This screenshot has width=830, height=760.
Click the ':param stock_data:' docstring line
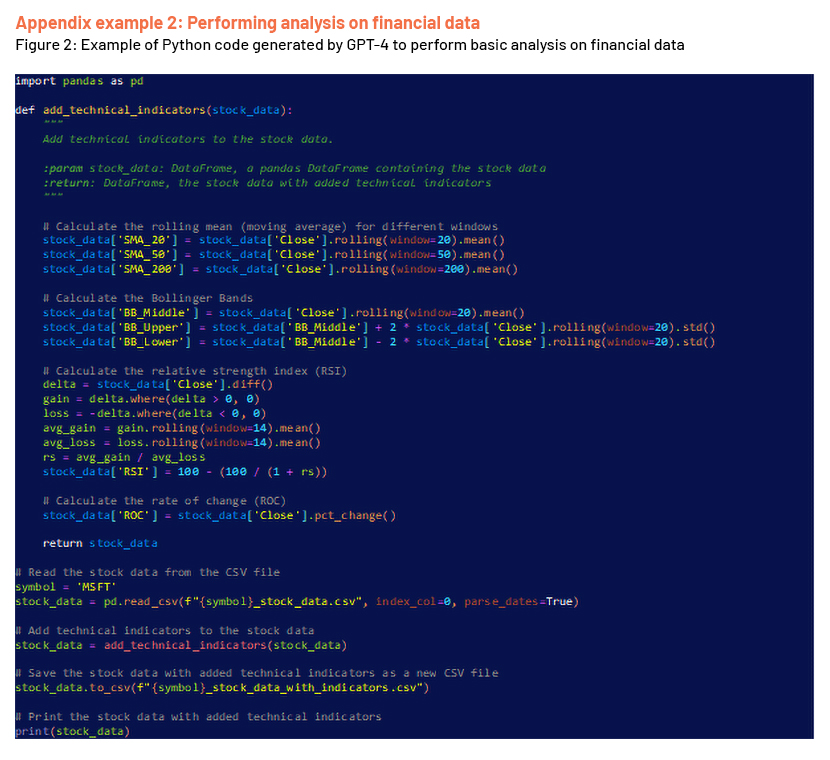[x=294, y=168]
